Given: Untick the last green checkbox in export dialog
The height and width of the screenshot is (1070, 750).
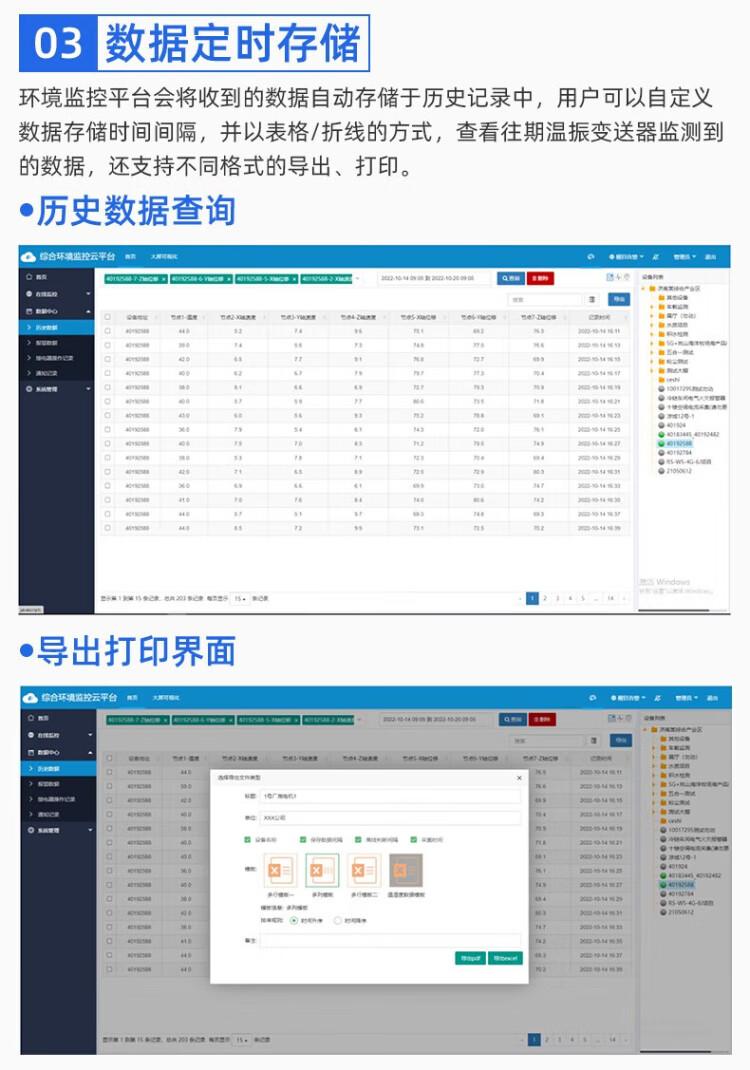Looking at the screenshot, I should point(414,839).
